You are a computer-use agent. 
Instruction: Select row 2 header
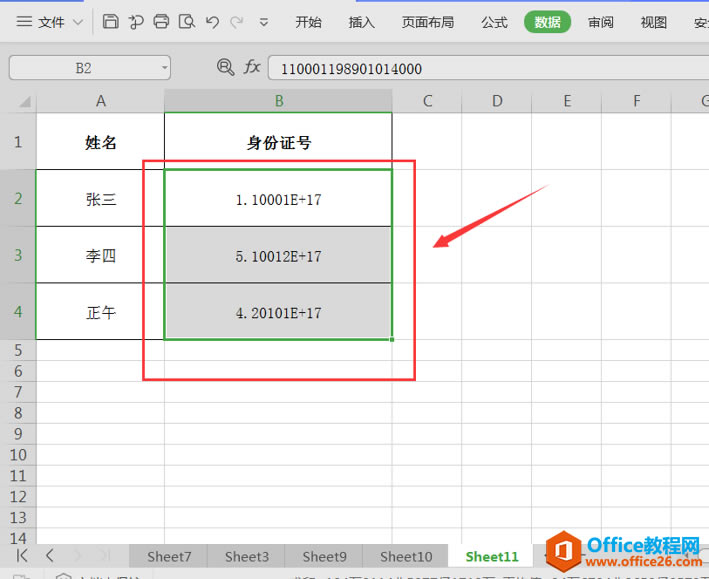point(18,198)
